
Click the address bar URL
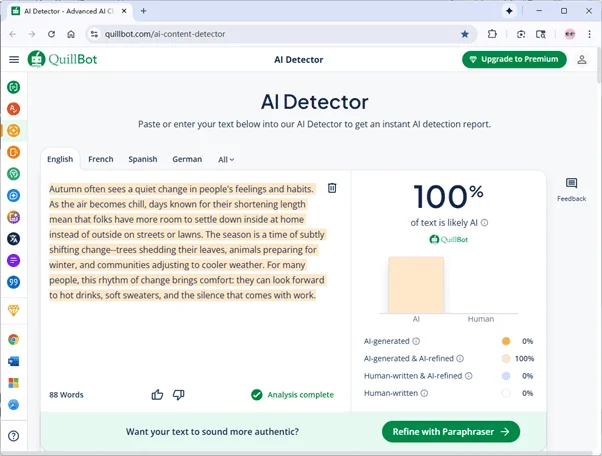(165, 34)
